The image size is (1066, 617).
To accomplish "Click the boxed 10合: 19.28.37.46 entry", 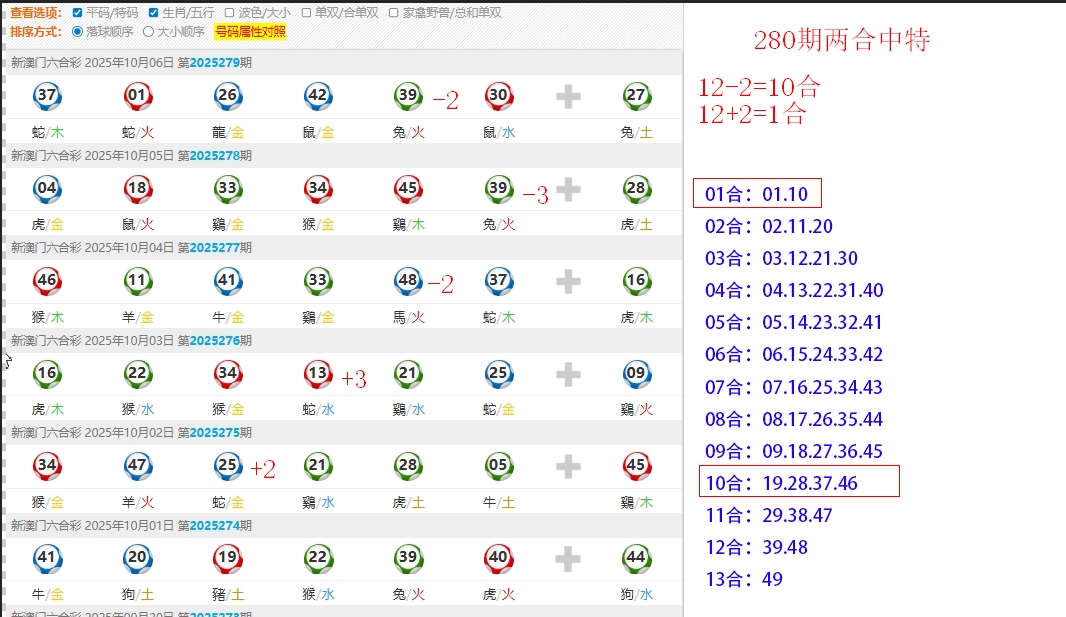I will pyautogui.click(x=799, y=482).
